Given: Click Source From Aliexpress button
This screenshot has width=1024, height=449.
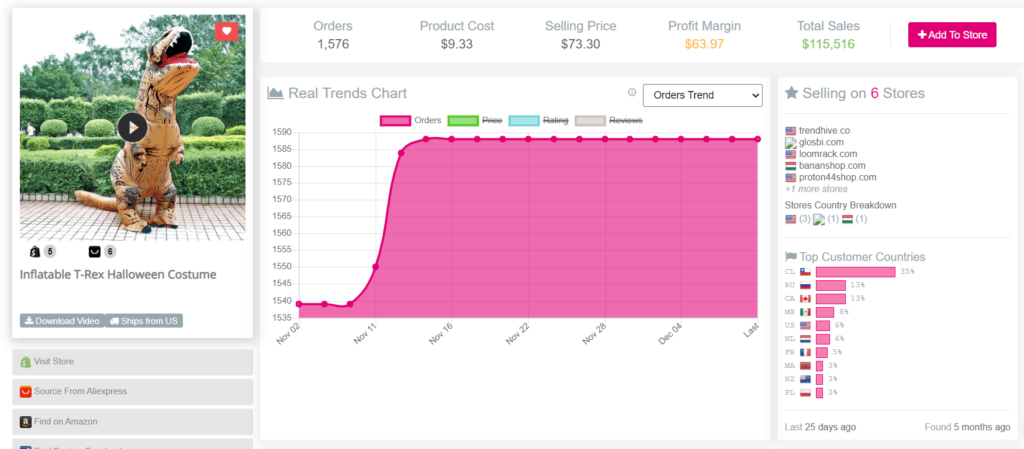Looking at the screenshot, I should [x=132, y=392].
